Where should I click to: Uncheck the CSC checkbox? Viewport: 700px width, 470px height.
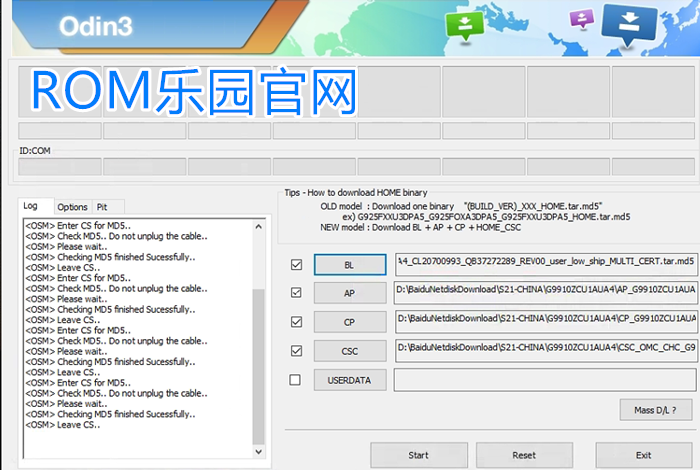point(296,351)
